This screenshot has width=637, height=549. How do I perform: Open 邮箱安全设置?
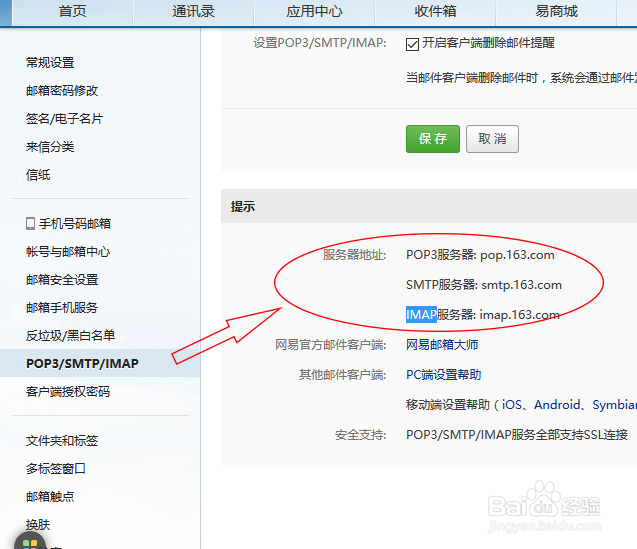(x=62, y=280)
